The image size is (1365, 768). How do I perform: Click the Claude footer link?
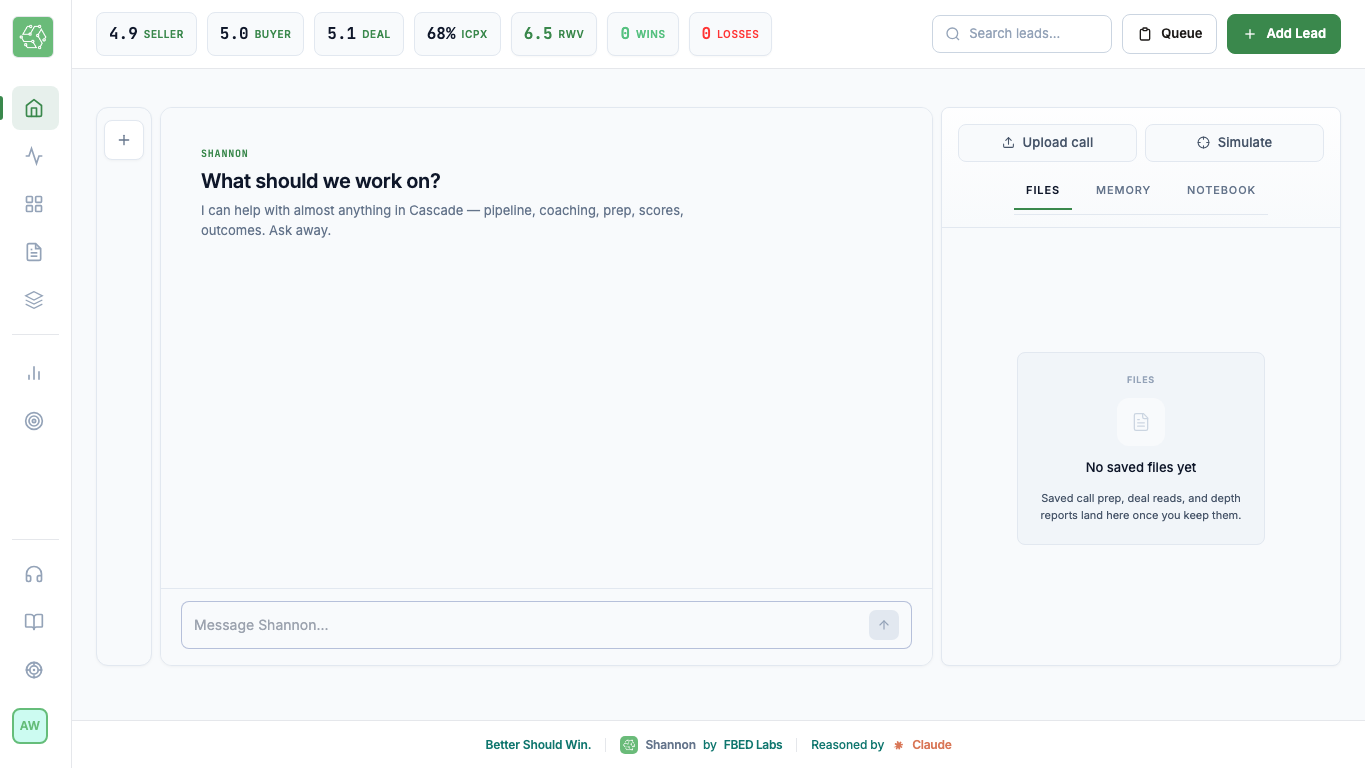(932, 745)
